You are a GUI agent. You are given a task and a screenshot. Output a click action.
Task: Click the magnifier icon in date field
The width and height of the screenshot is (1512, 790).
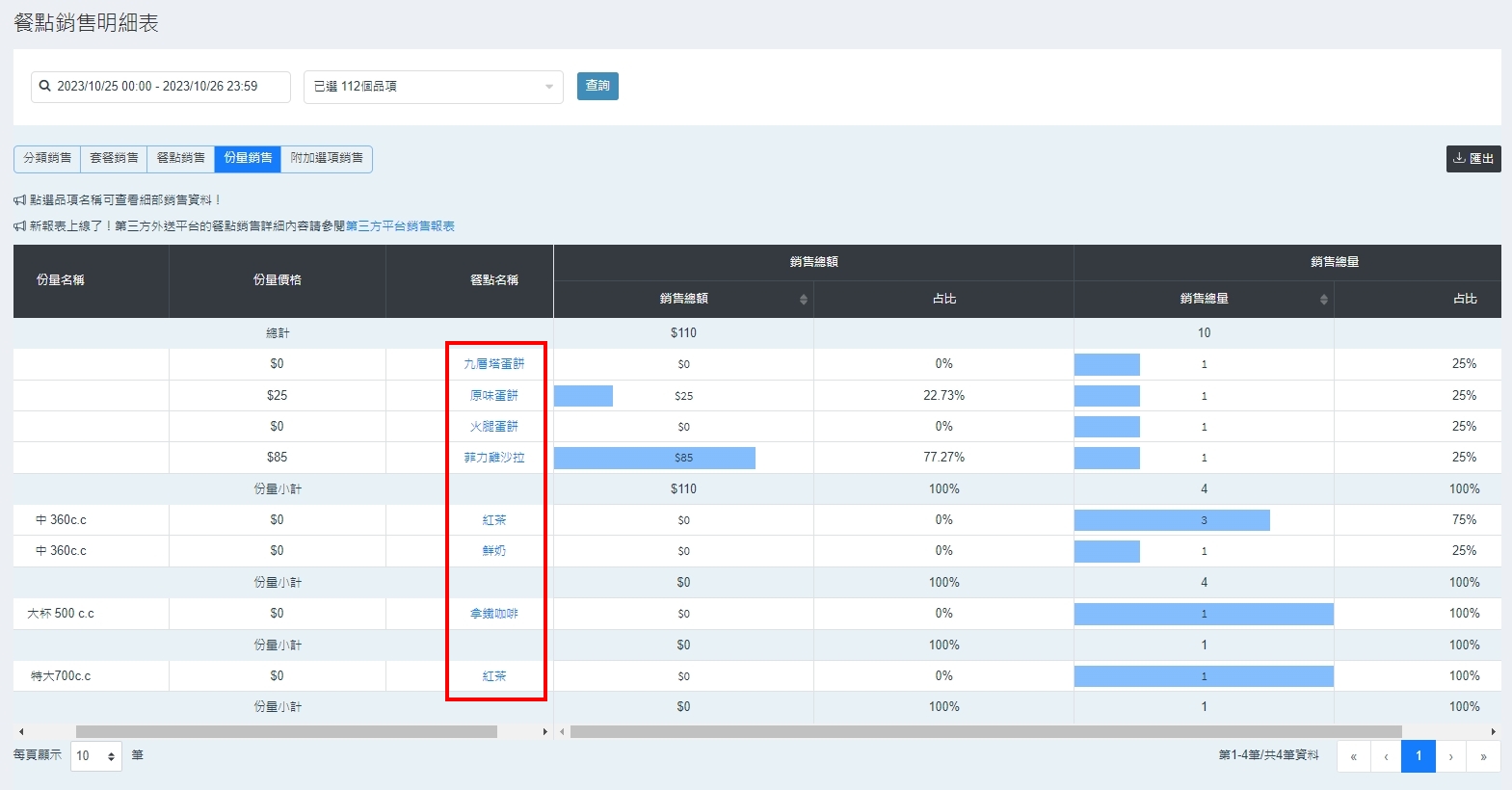[44, 86]
